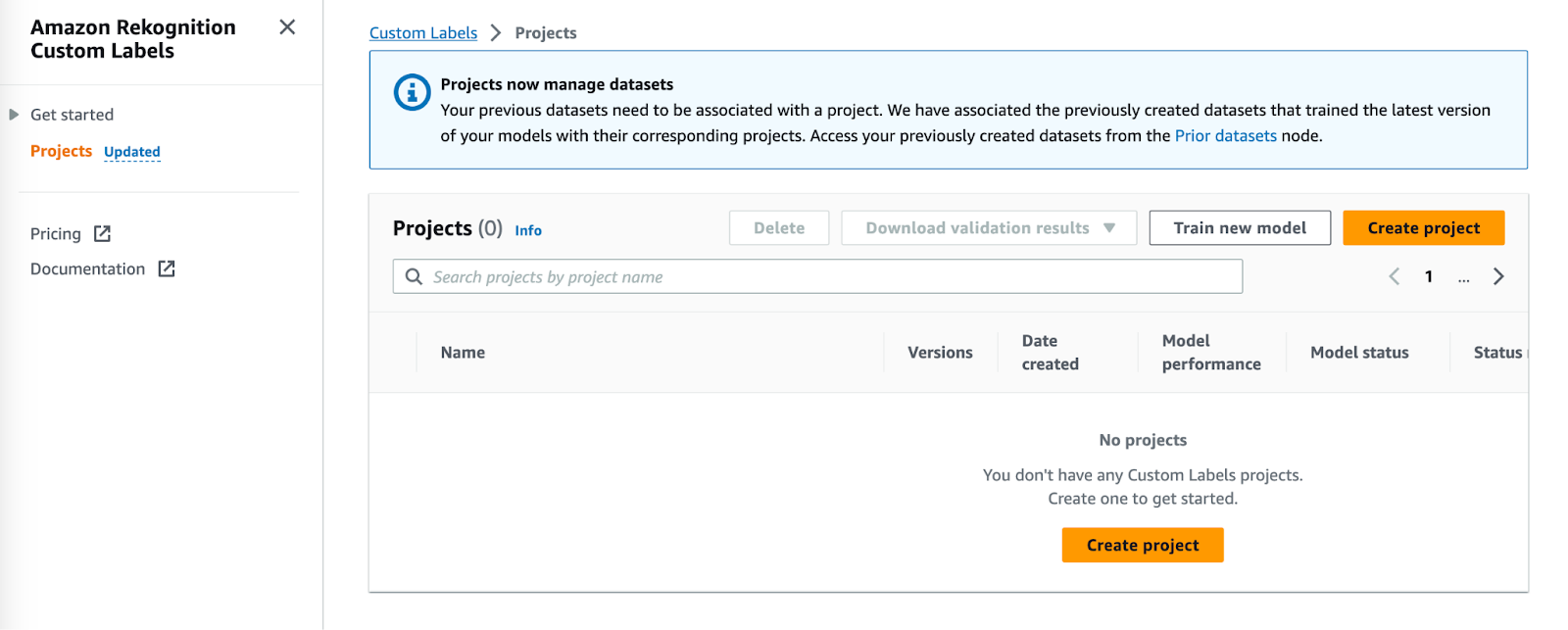Open Projects in the sidebar
The width and height of the screenshot is (1568, 630).
click(x=61, y=151)
